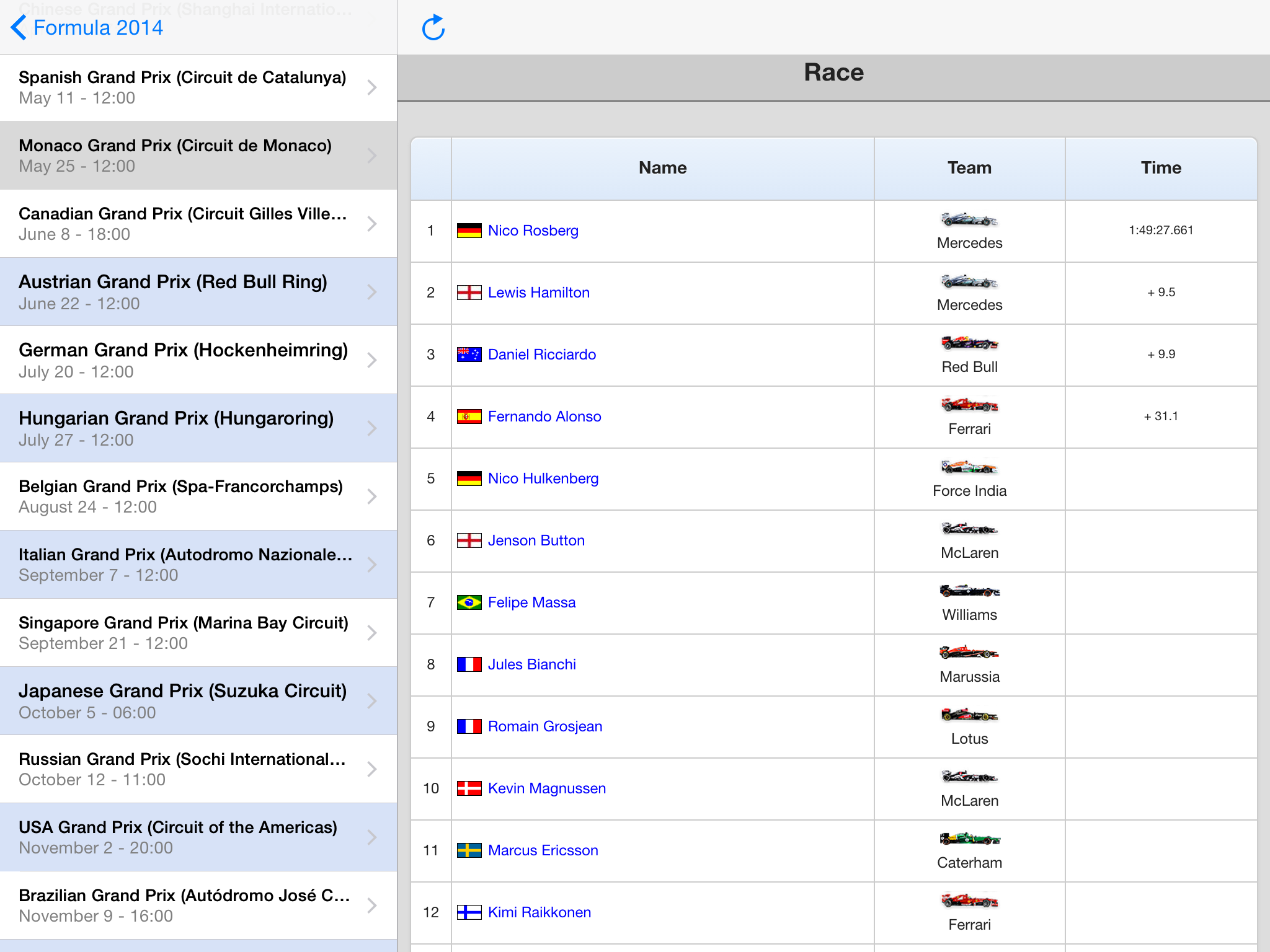Click the Williams car icon
This screenshot has width=1270, height=952.
[x=969, y=591]
